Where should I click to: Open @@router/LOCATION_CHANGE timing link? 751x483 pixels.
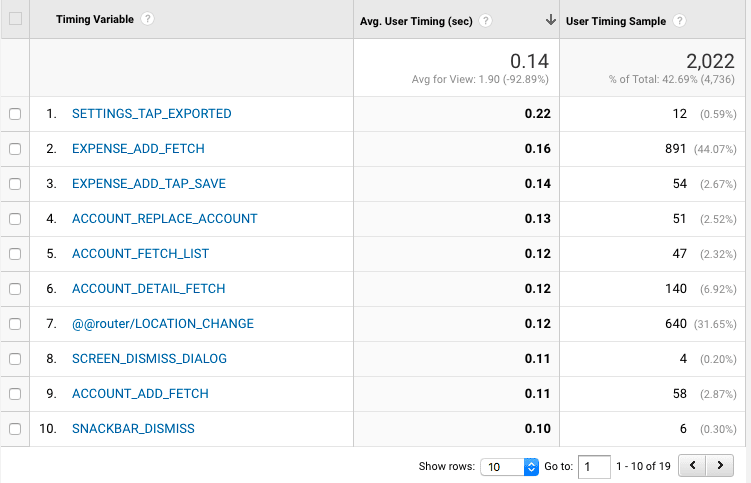[x=162, y=323]
